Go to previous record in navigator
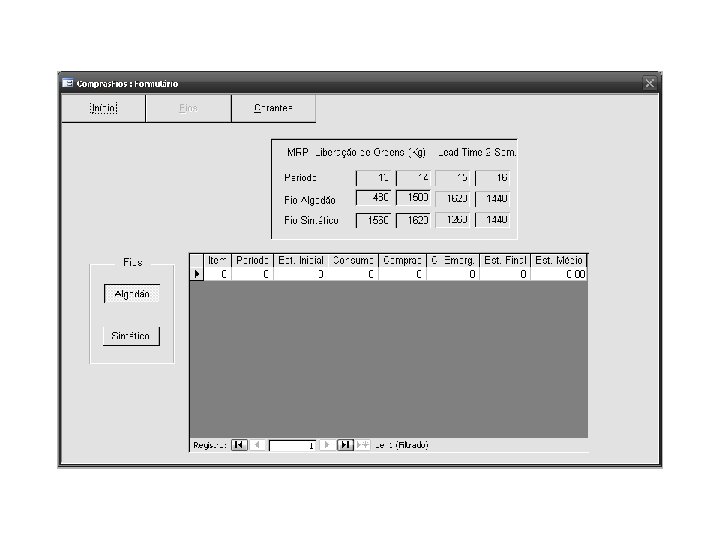Image resolution: width=720 pixels, height=540 pixels. click(257, 444)
